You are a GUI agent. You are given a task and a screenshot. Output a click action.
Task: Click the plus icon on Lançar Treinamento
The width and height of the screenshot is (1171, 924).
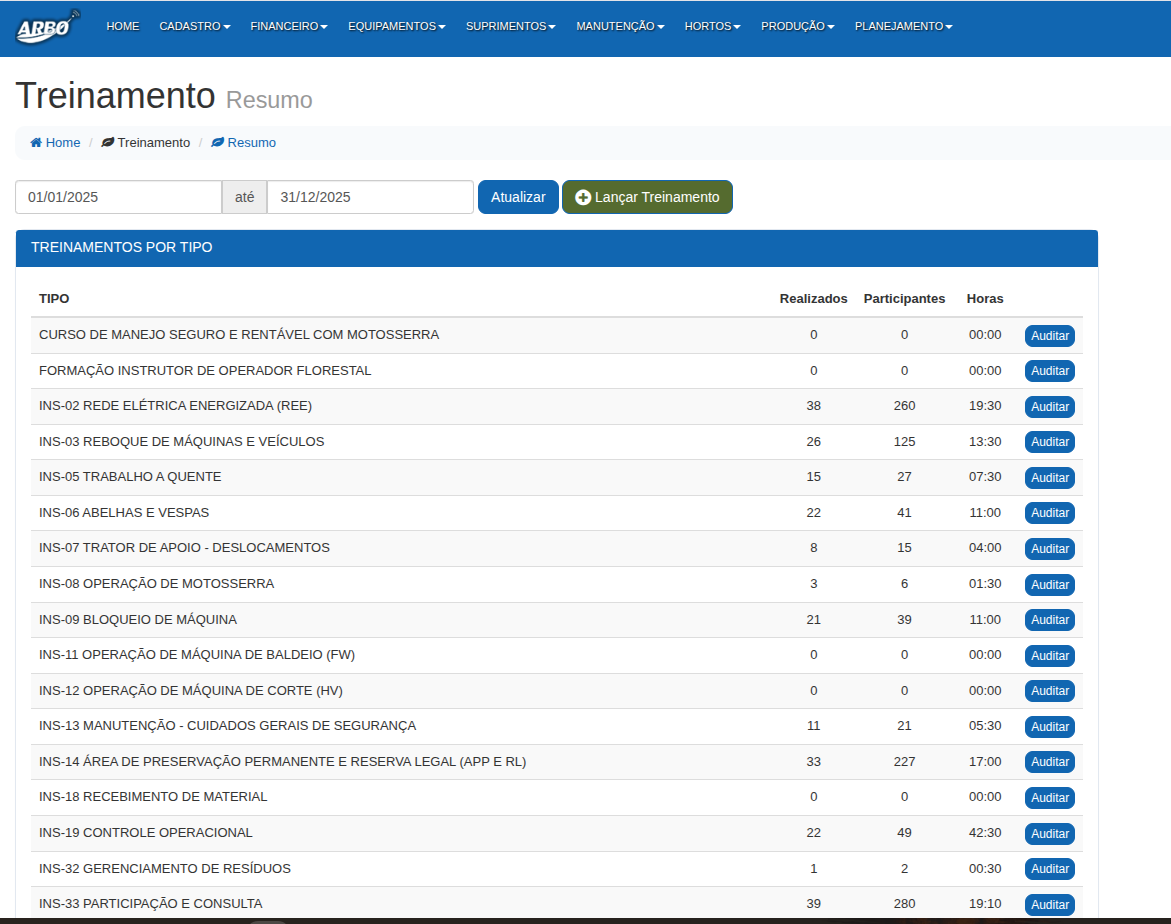(x=584, y=197)
